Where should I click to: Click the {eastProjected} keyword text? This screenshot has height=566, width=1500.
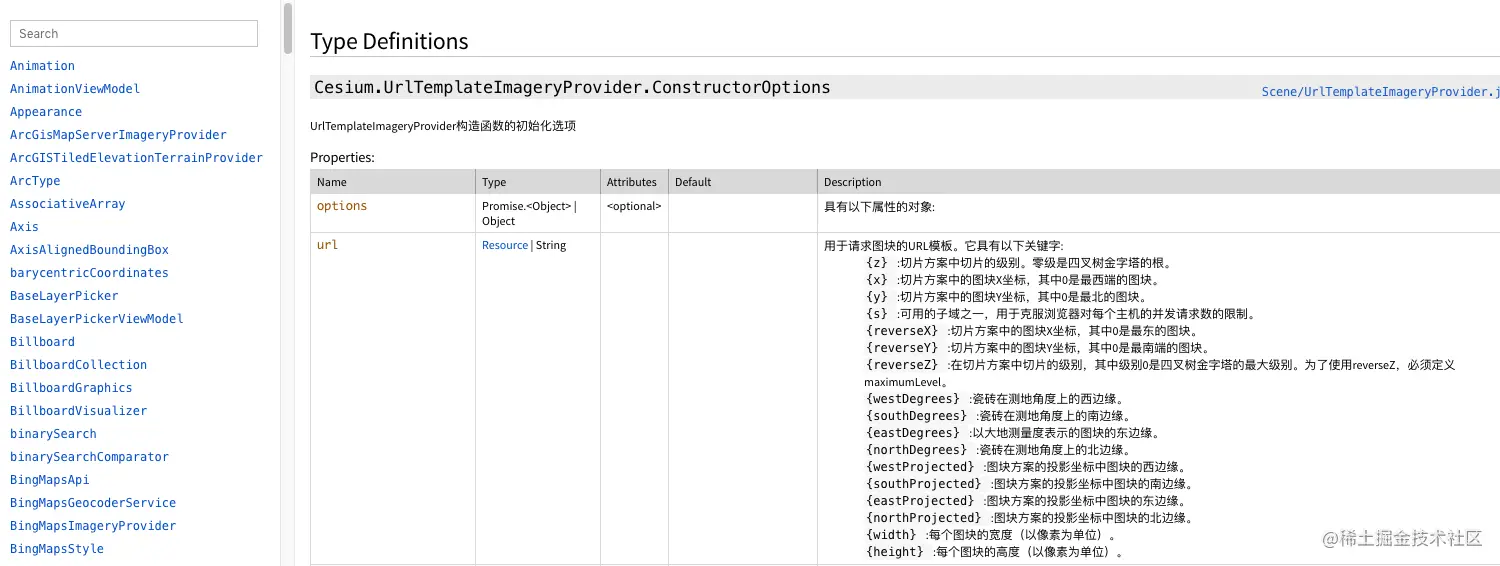(920, 501)
